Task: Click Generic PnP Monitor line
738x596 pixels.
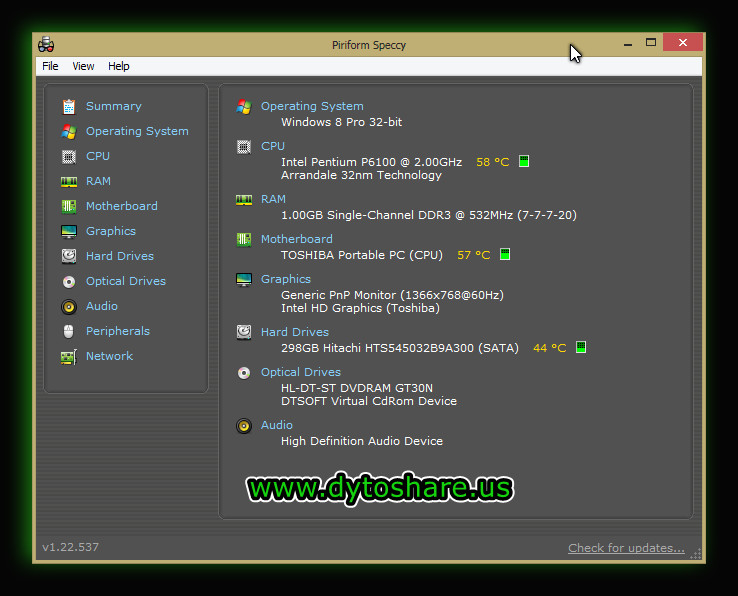Action: click(392, 295)
